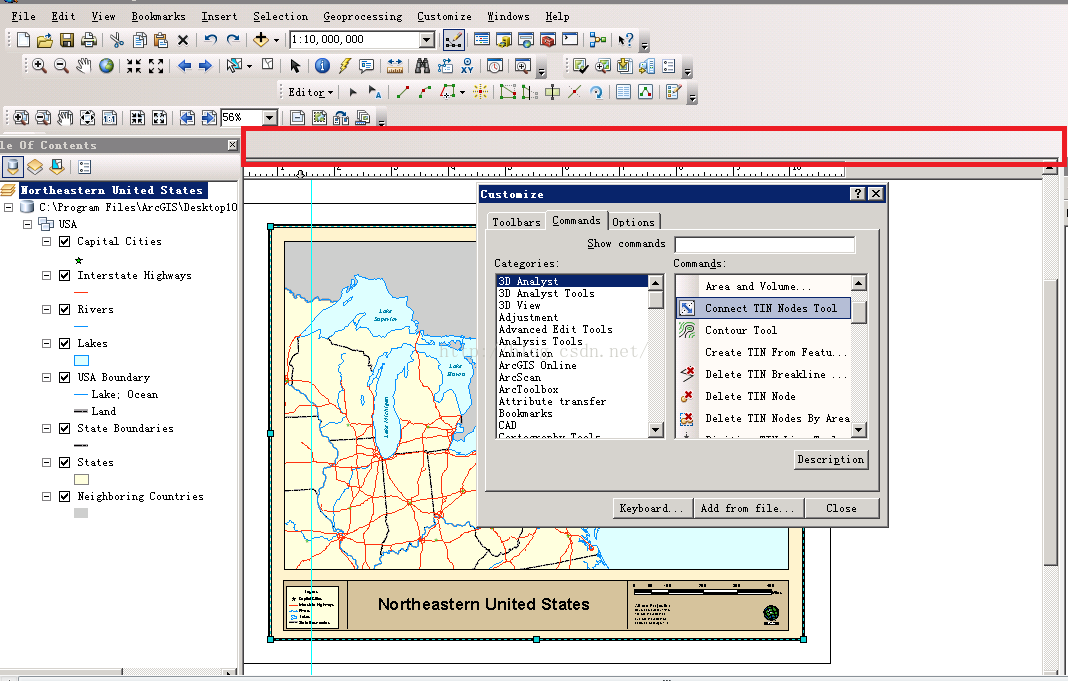Collapse the USA group layer
This screenshot has height=681, width=1068.
click(x=28, y=225)
